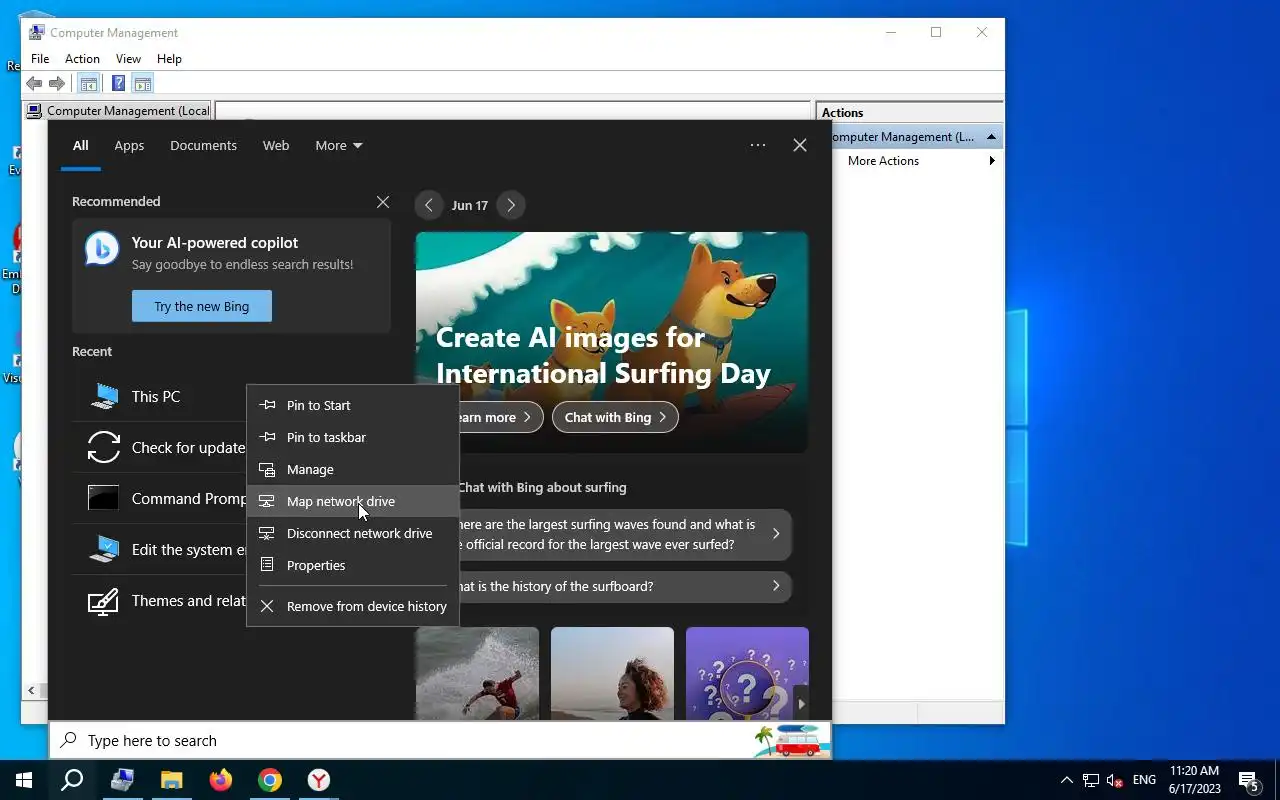The width and height of the screenshot is (1280, 800).
Task: Open Check for updates recent item
Action: 160,448
